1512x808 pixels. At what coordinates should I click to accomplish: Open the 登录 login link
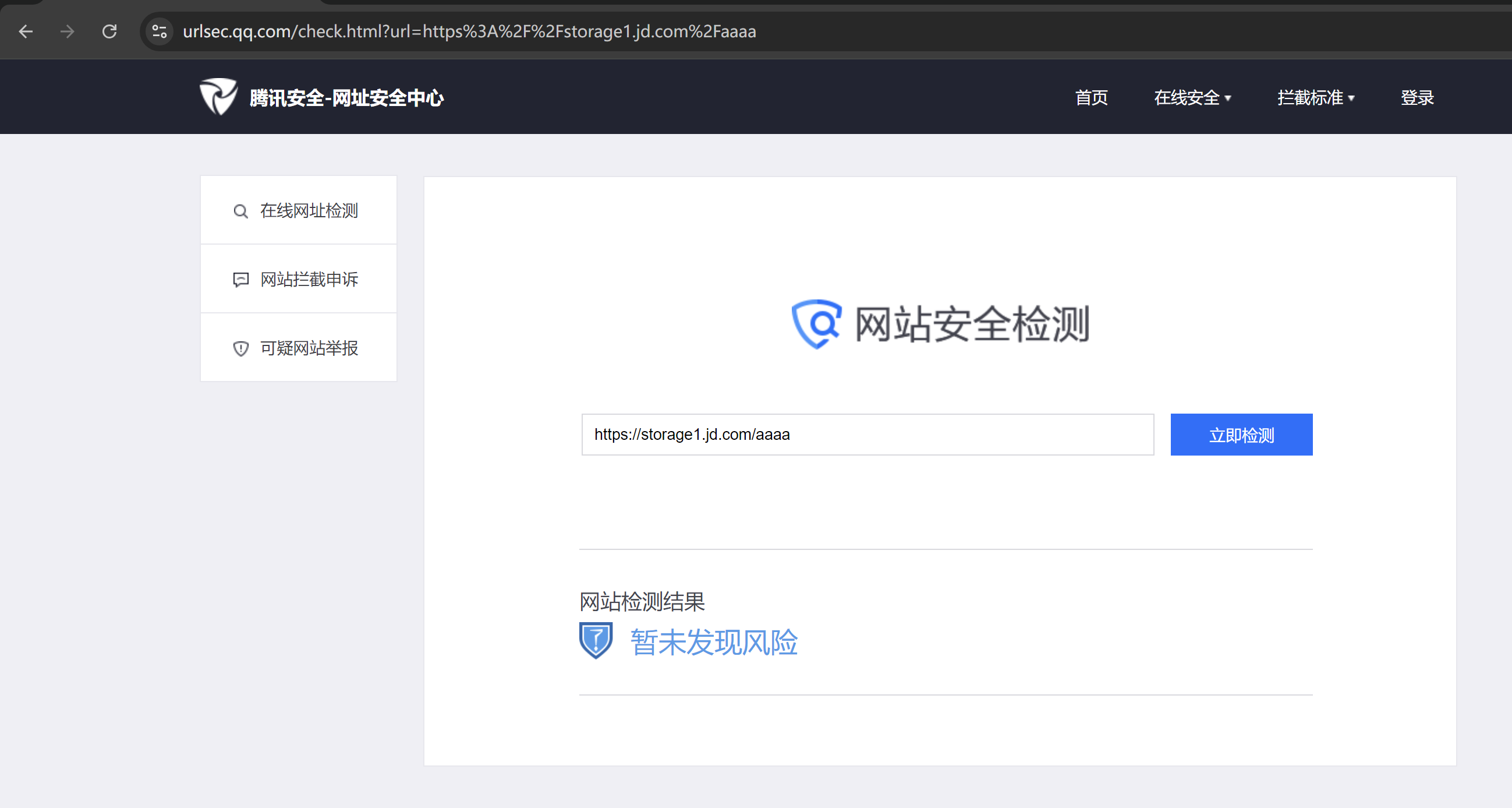pos(1417,97)
